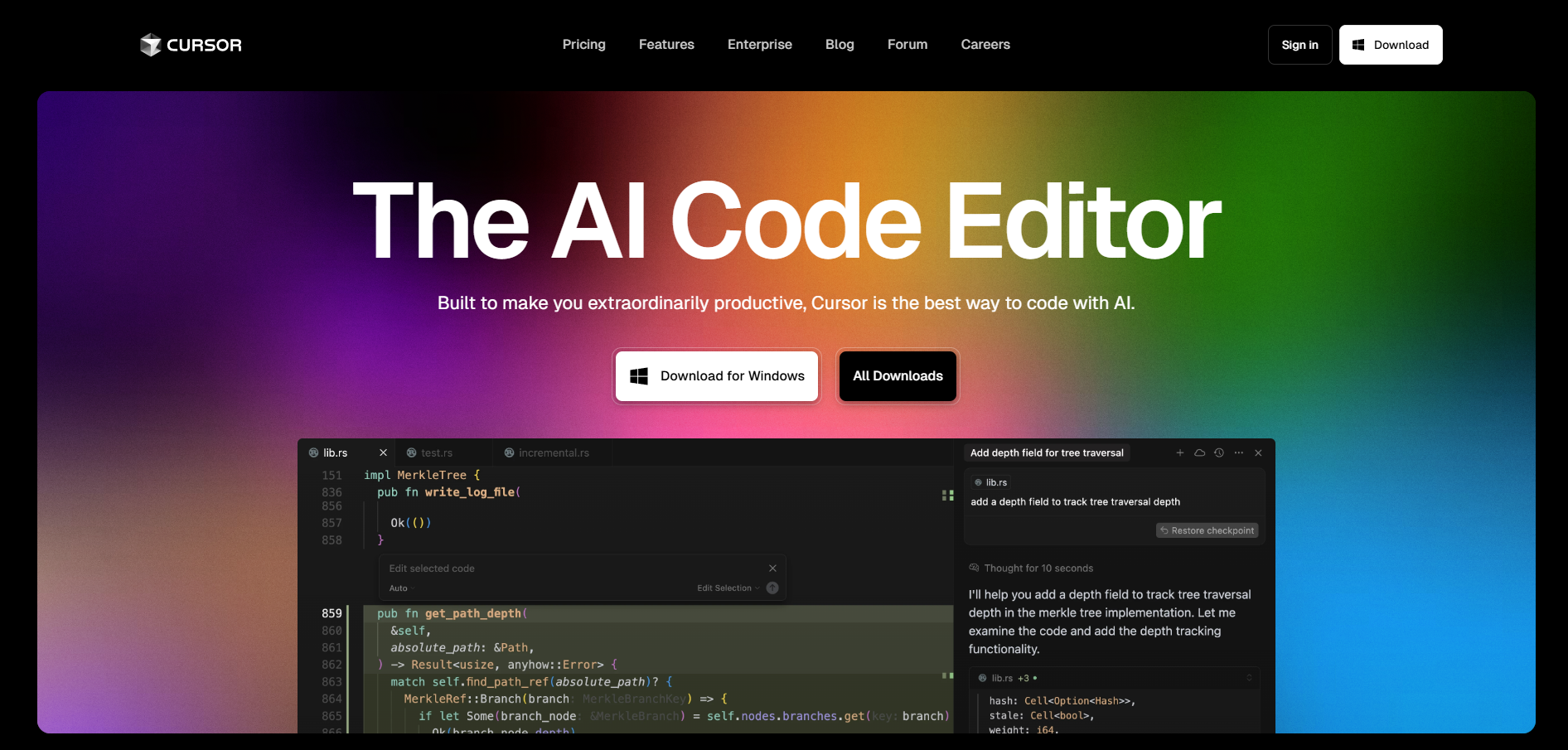
Task: Close the lib.rs tab
Action: (383, 452)
